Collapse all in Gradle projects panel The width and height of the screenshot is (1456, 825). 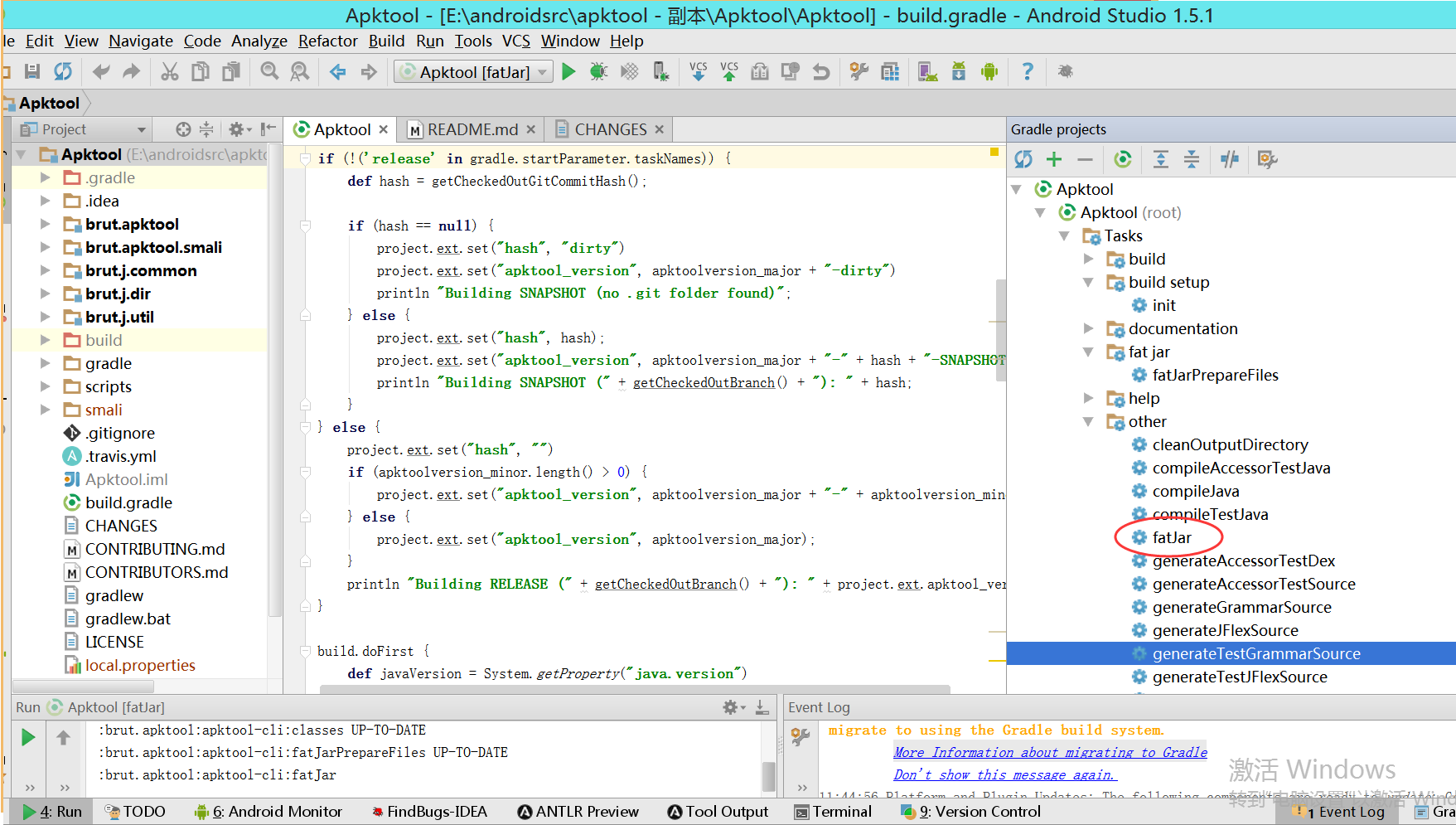pyautogui.click(x=1192, y=159)
